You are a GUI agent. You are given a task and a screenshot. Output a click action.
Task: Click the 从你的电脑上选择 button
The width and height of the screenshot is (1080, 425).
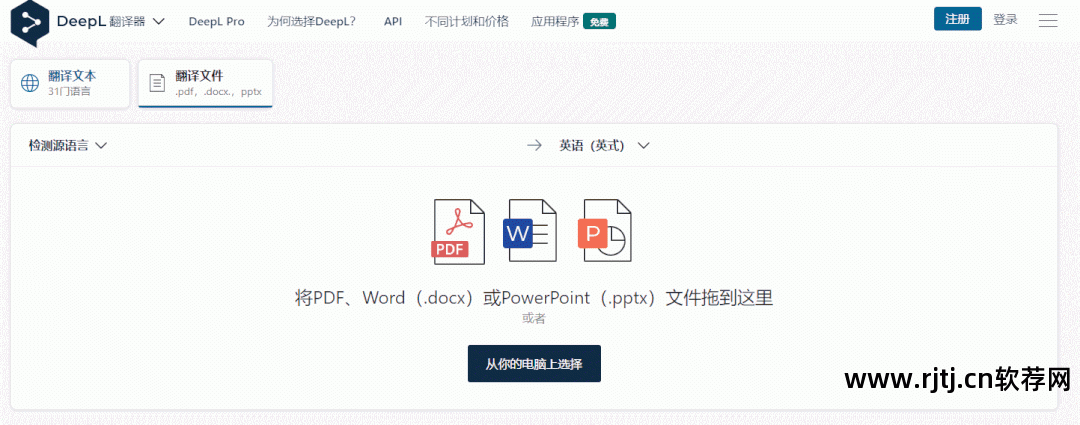click(x=534, y=364)
